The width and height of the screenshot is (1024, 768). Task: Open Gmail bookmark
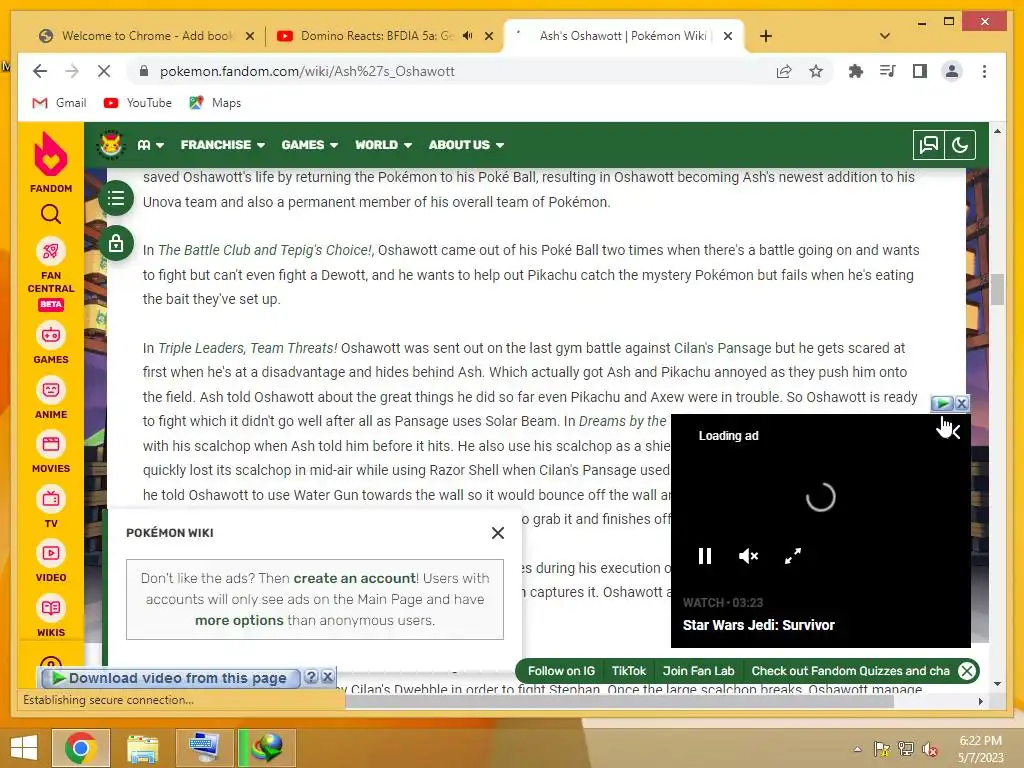59,103
